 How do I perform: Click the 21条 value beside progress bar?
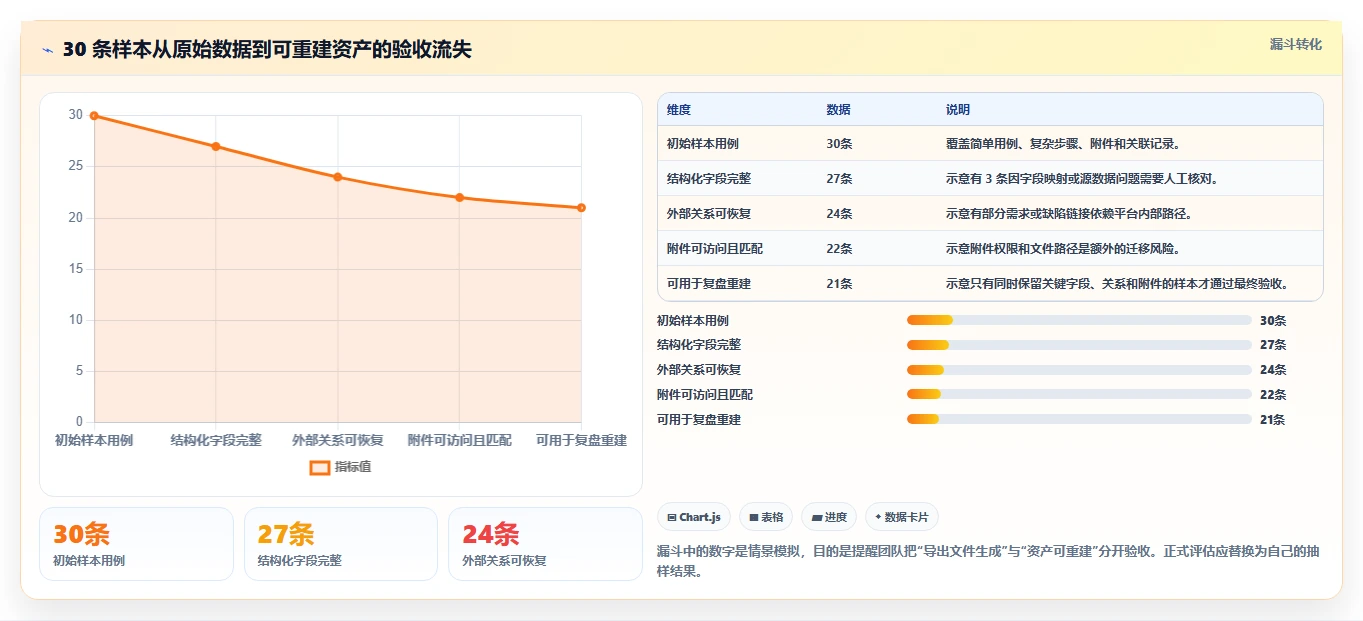coord(1273,420)
